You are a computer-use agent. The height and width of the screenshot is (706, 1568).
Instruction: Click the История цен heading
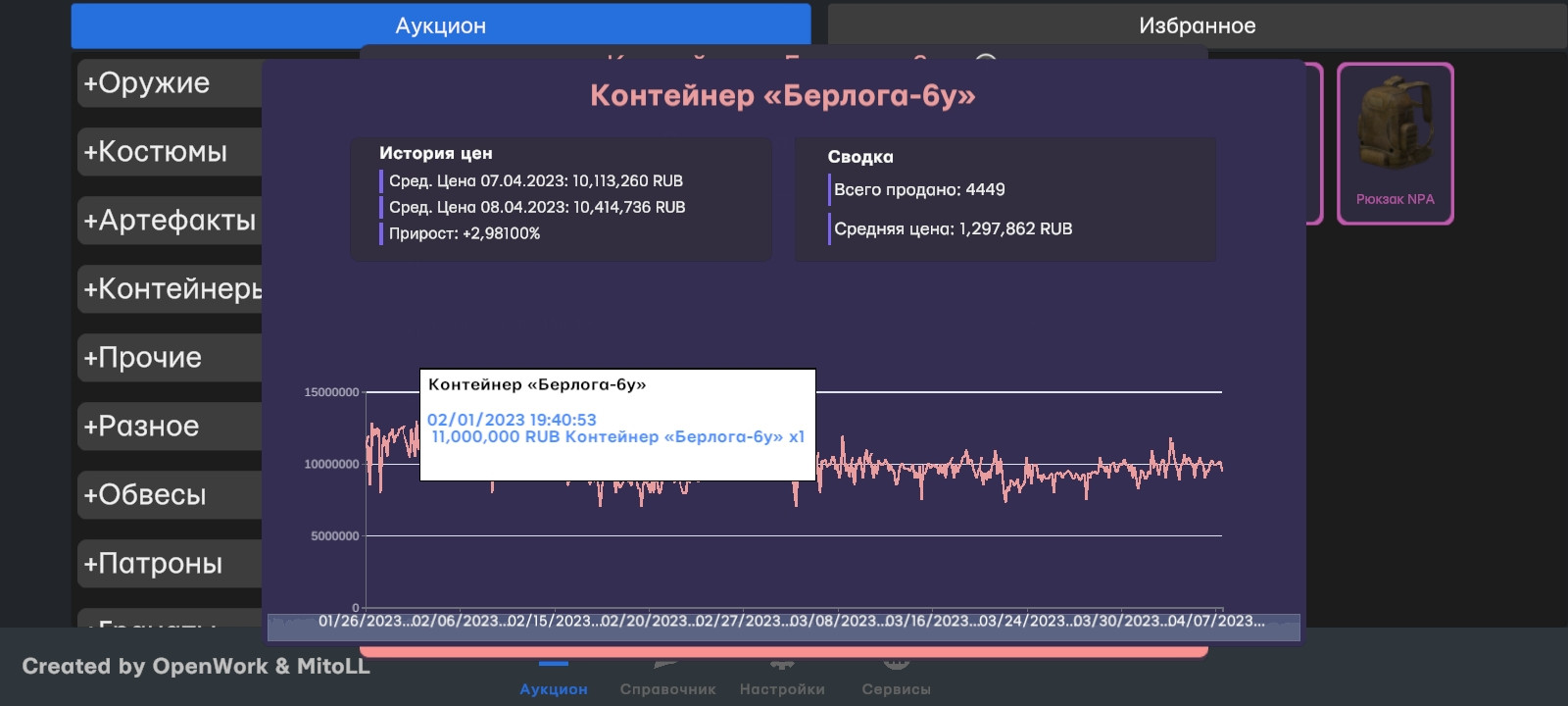(x=436, y=153)
